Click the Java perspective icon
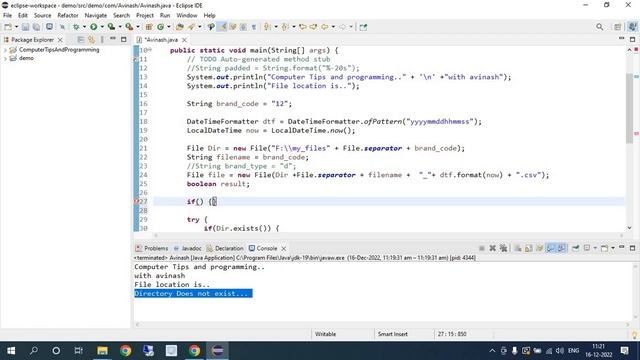Screen dimensions: 640x360 632,27
